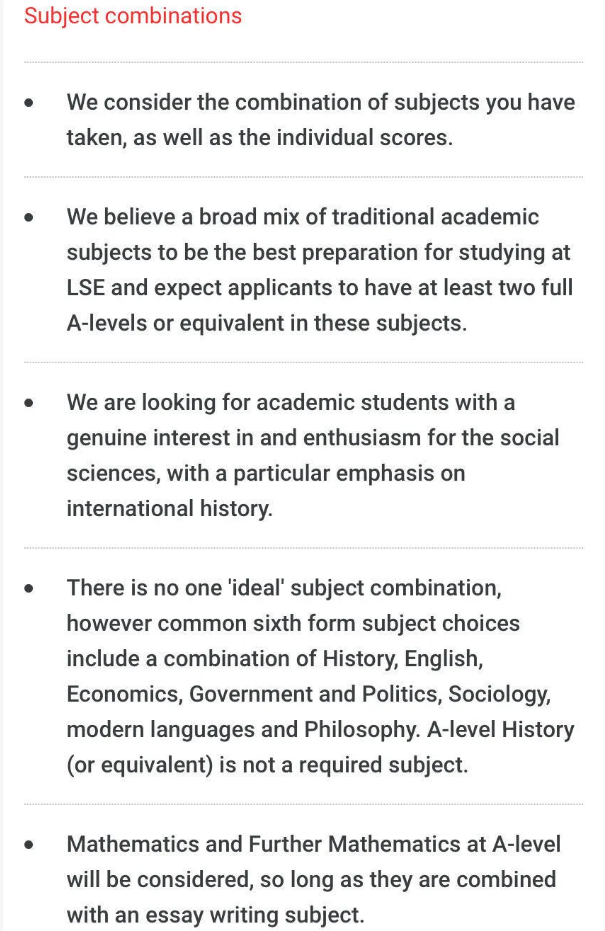Click 'however common sixth form subject choices'
The image size is (605, 931).
293,623
